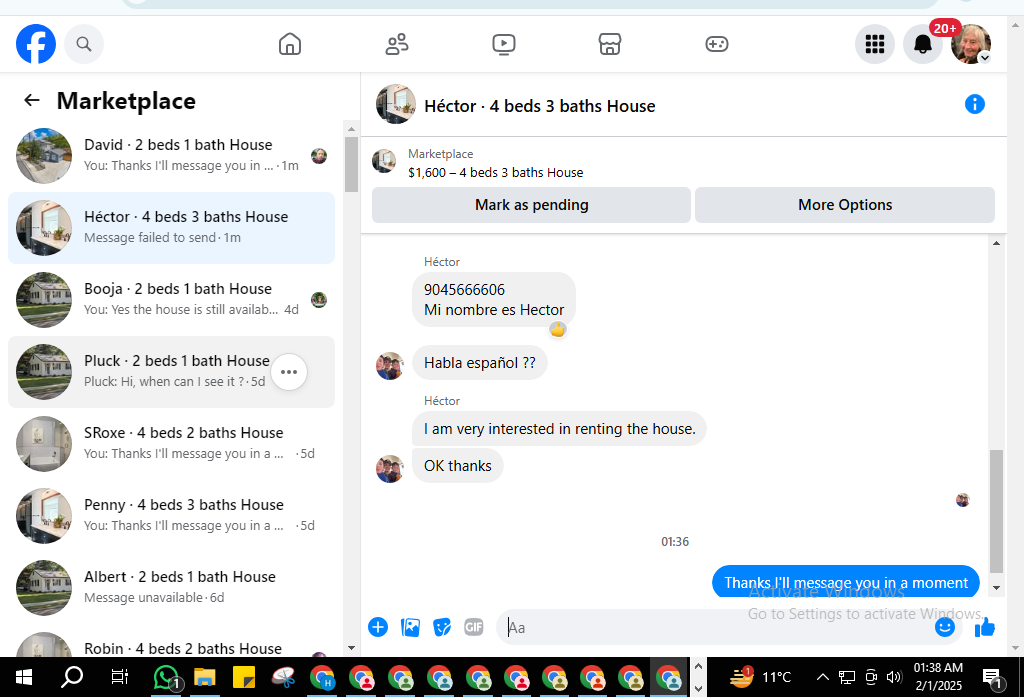Click the thumbs up reaction on message

(x=557, y=329)
